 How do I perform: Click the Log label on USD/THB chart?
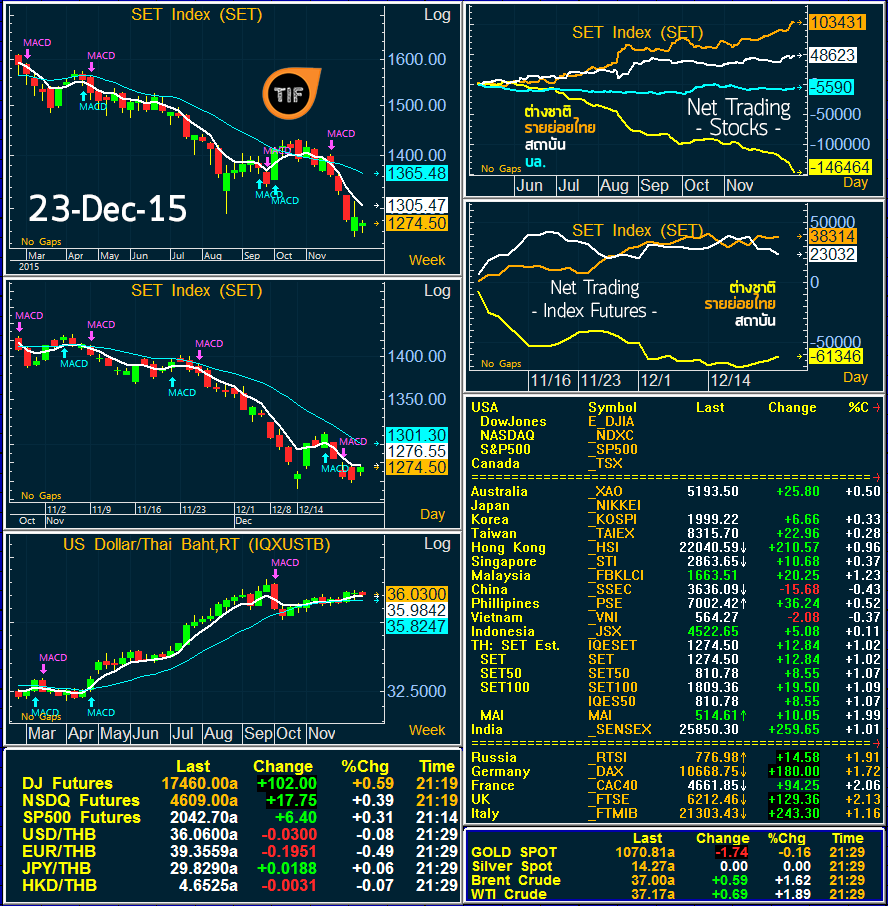click(437, 544)
